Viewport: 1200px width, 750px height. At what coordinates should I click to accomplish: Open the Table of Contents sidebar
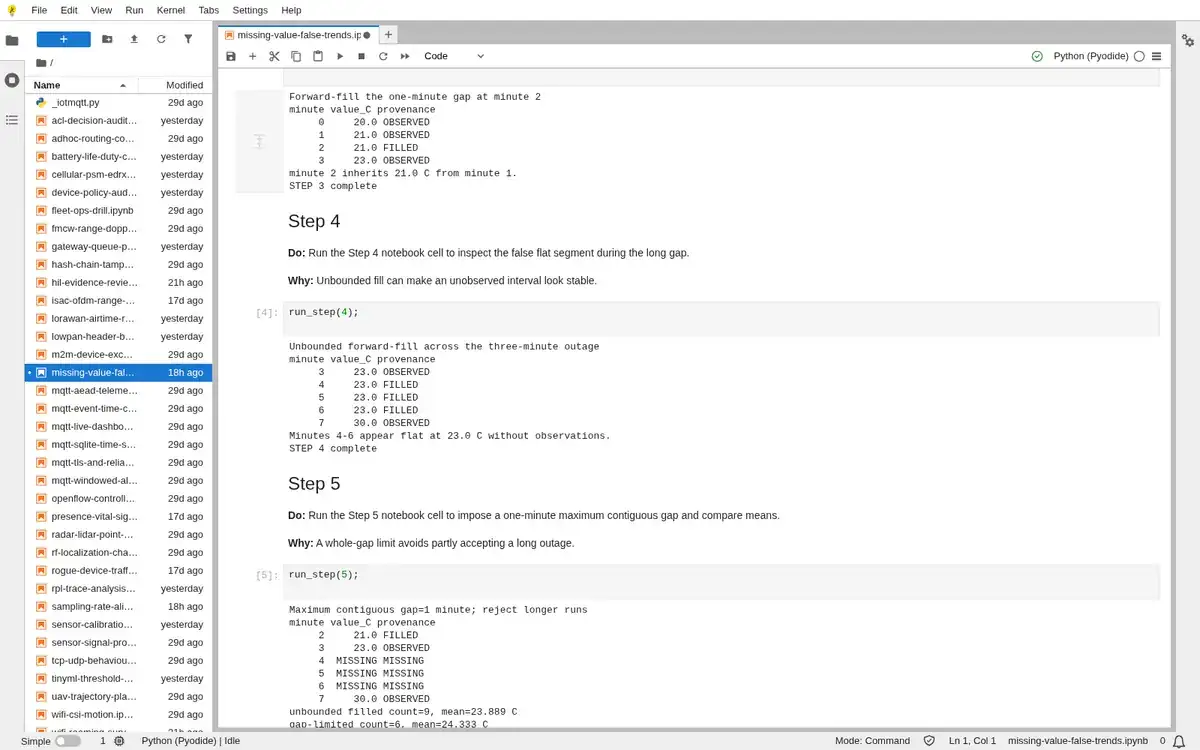[12, 120]
